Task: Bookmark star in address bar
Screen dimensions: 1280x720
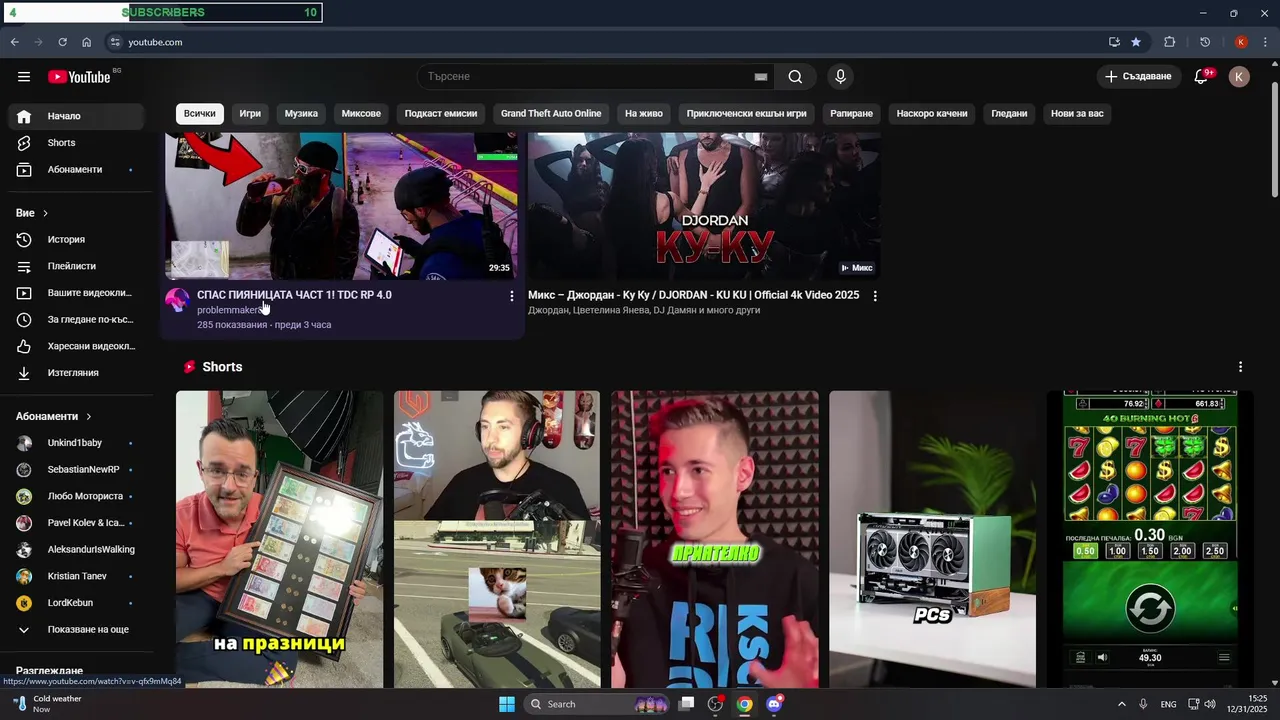Action: tap(1136, 42)
